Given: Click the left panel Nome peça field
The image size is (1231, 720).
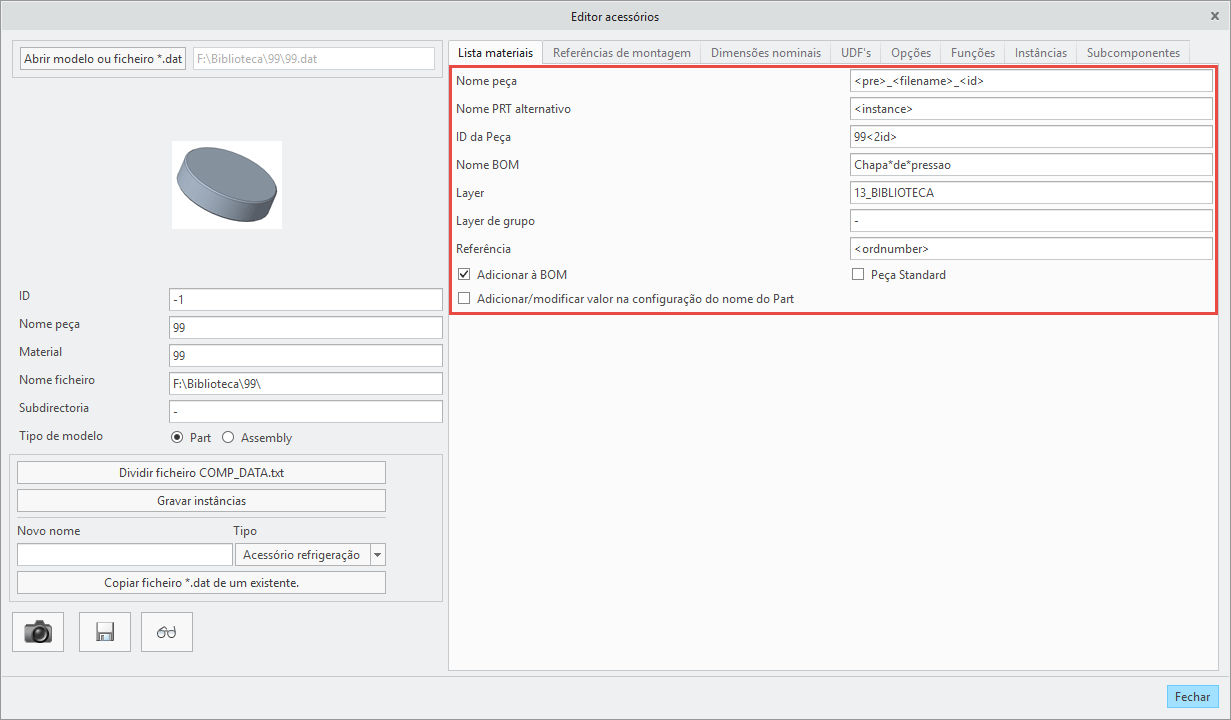Looking at the screenshot, I should 305,328.
